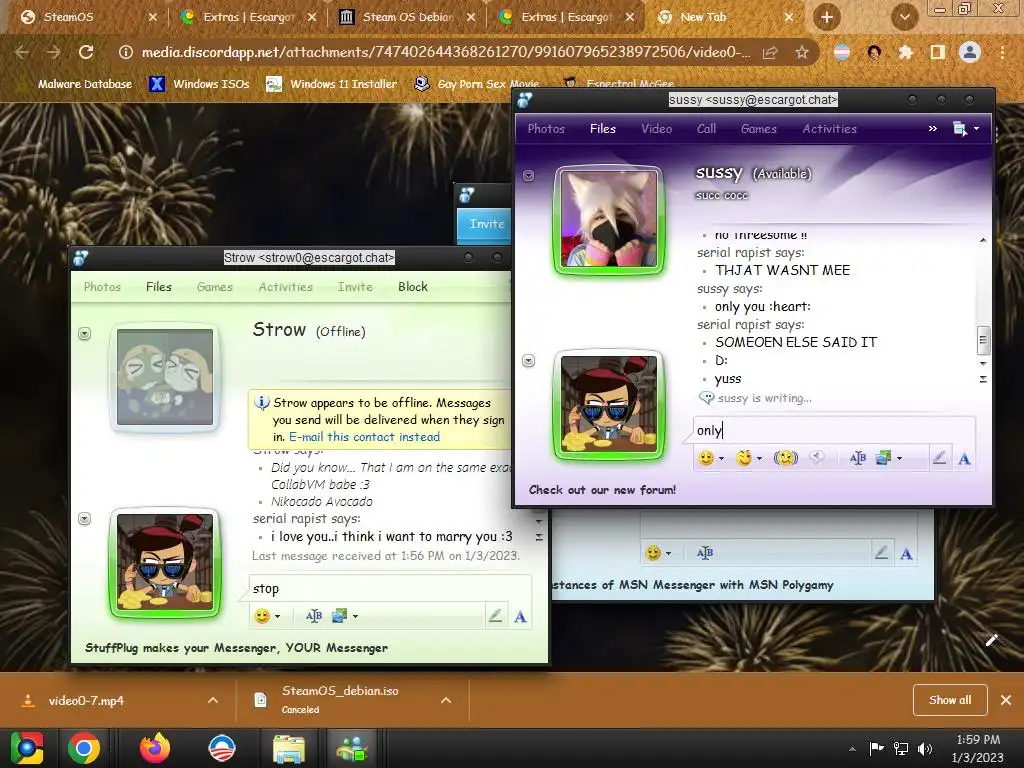Open Games in sussy chat toolbar

pyautogui.click(x=758, y=129)
